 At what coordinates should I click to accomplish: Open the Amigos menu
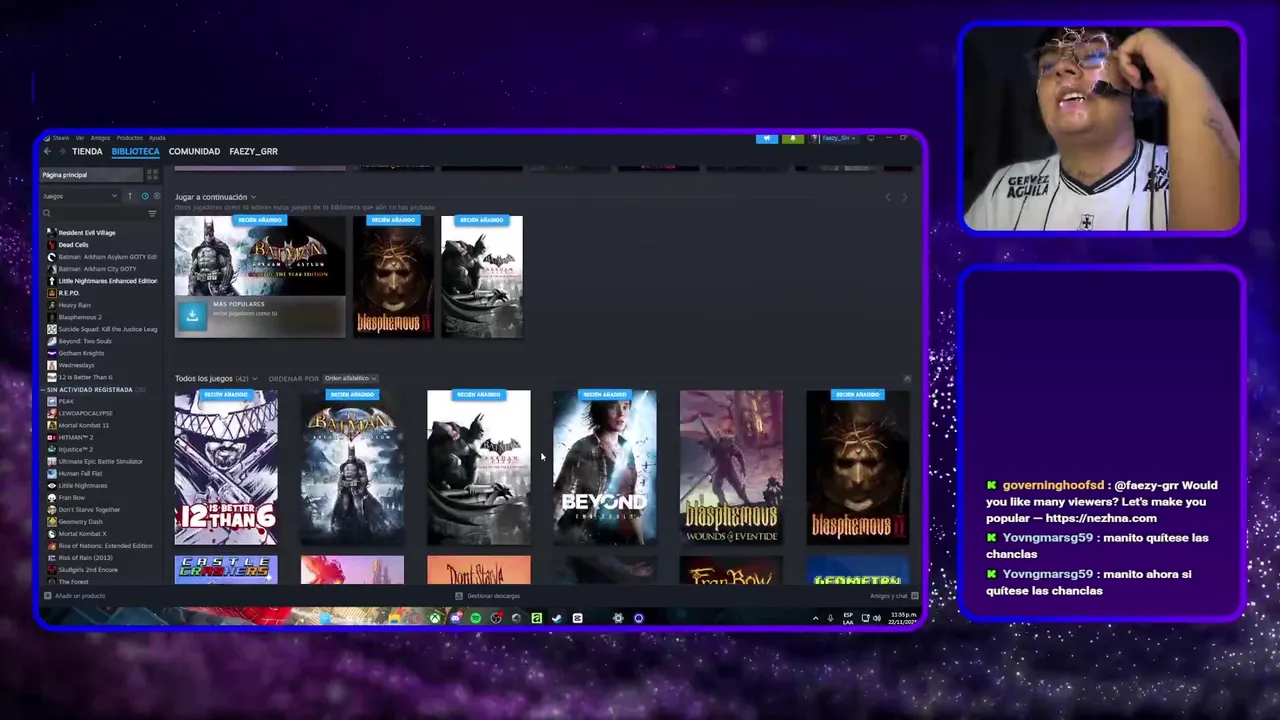pos(100,138)
